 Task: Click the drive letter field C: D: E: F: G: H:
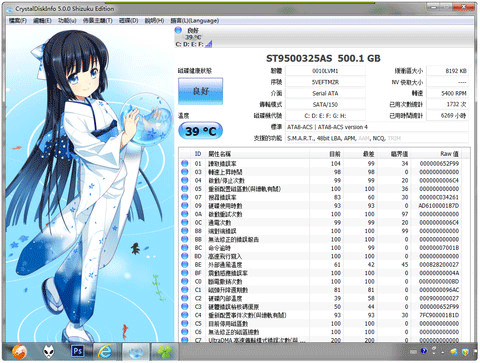coord(325,116)
